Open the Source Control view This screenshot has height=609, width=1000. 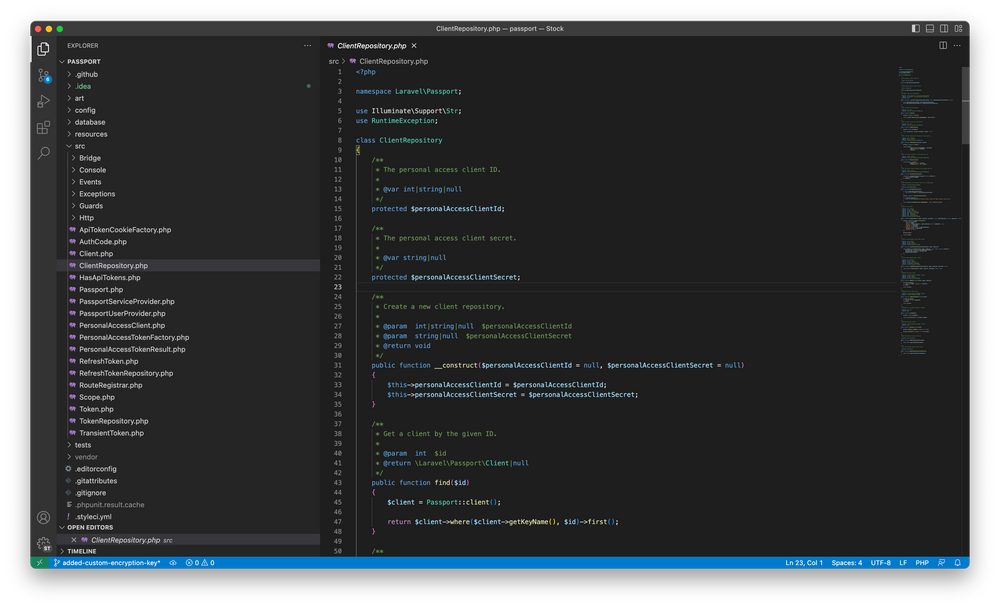point(43,76)
